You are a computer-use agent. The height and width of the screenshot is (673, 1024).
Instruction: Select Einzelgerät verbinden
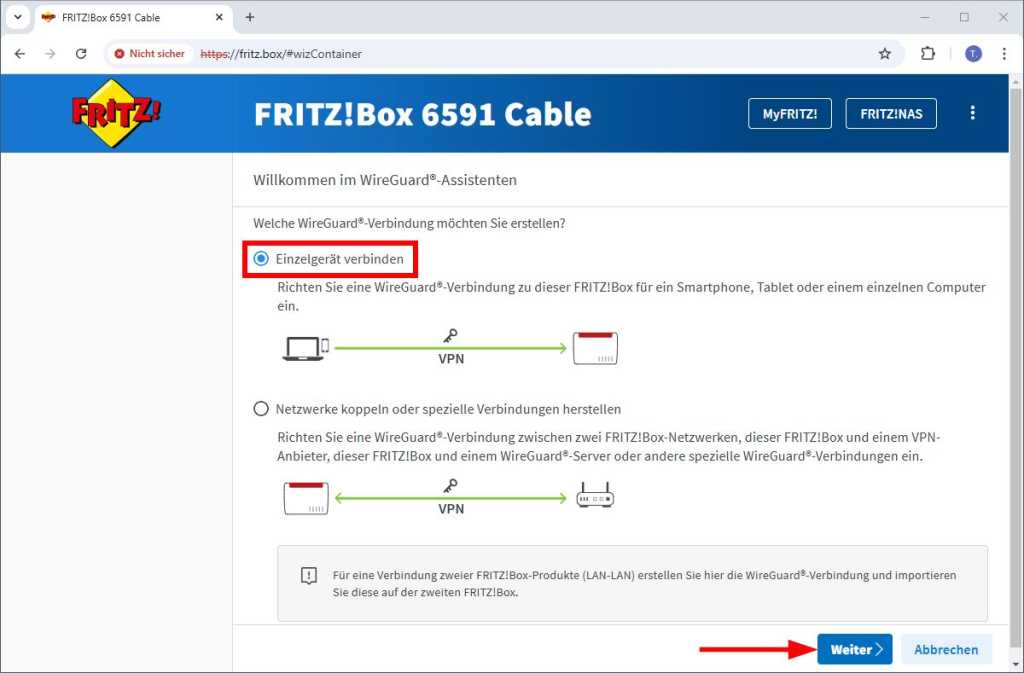click(260, 258)
